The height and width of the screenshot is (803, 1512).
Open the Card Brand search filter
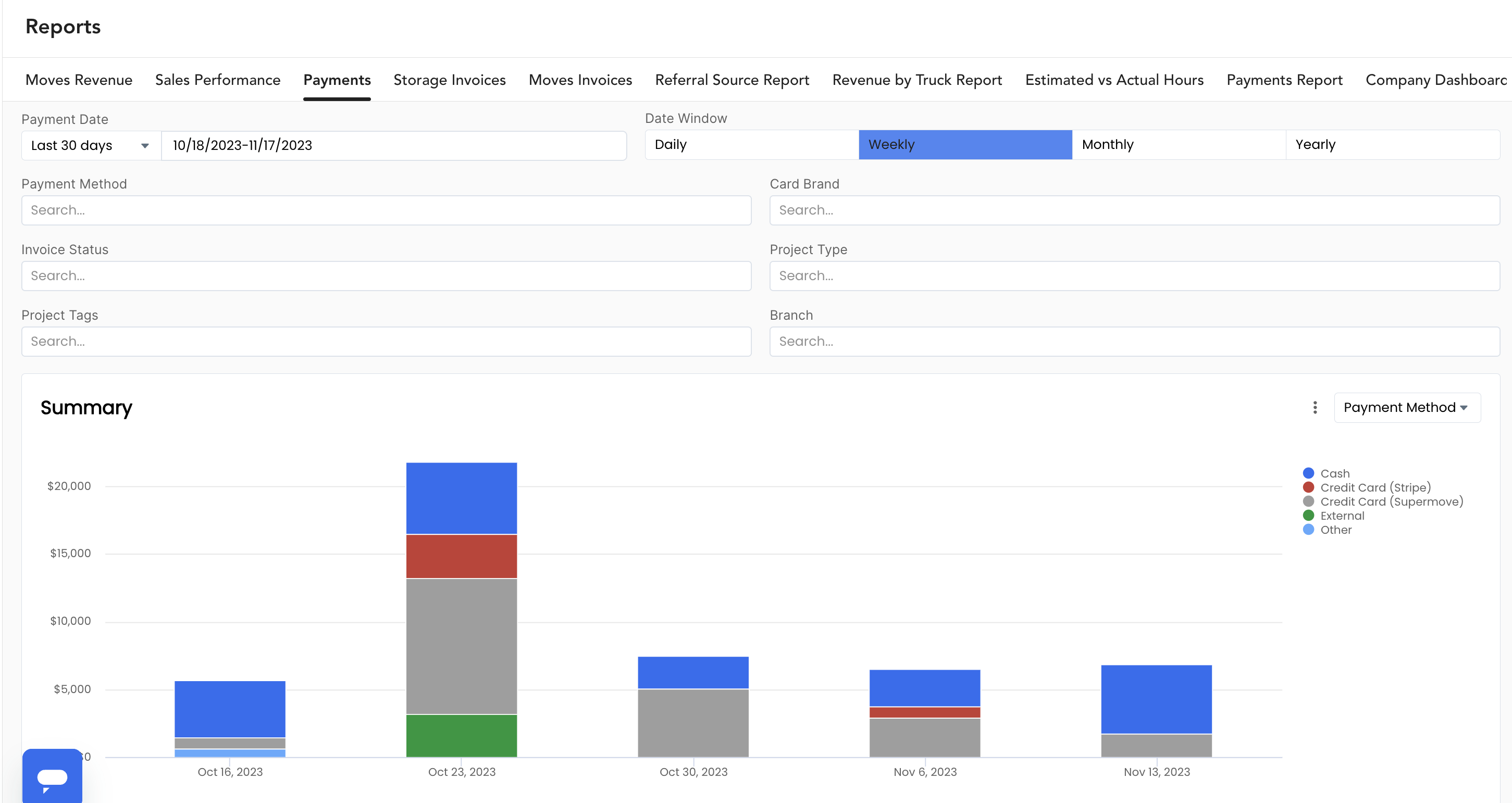point(1135,210)
